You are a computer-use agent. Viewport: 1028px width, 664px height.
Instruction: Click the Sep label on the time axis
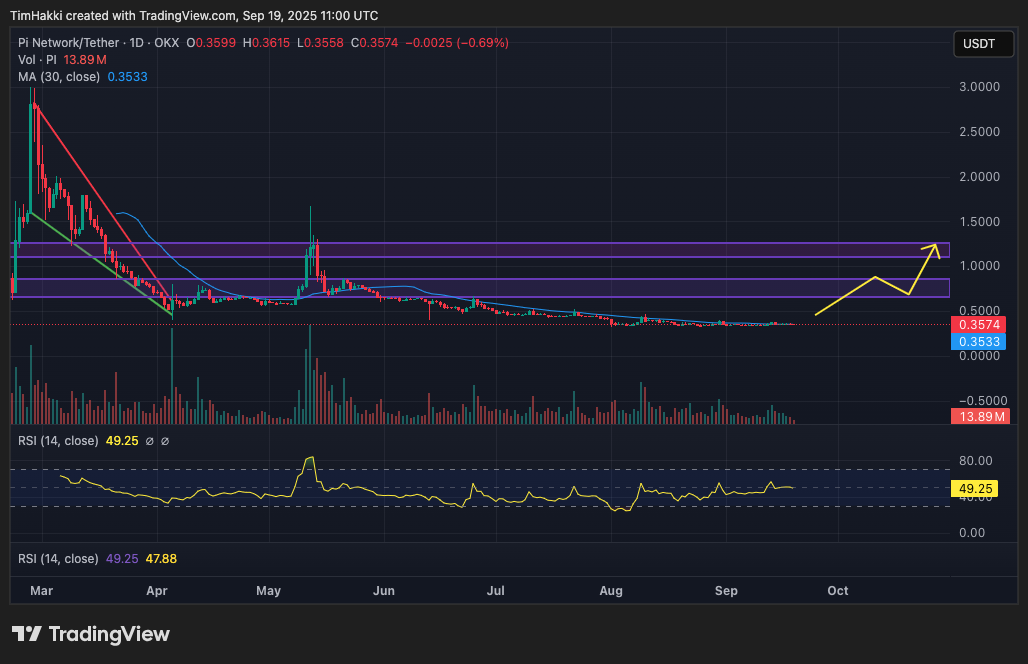coord(725,591)
